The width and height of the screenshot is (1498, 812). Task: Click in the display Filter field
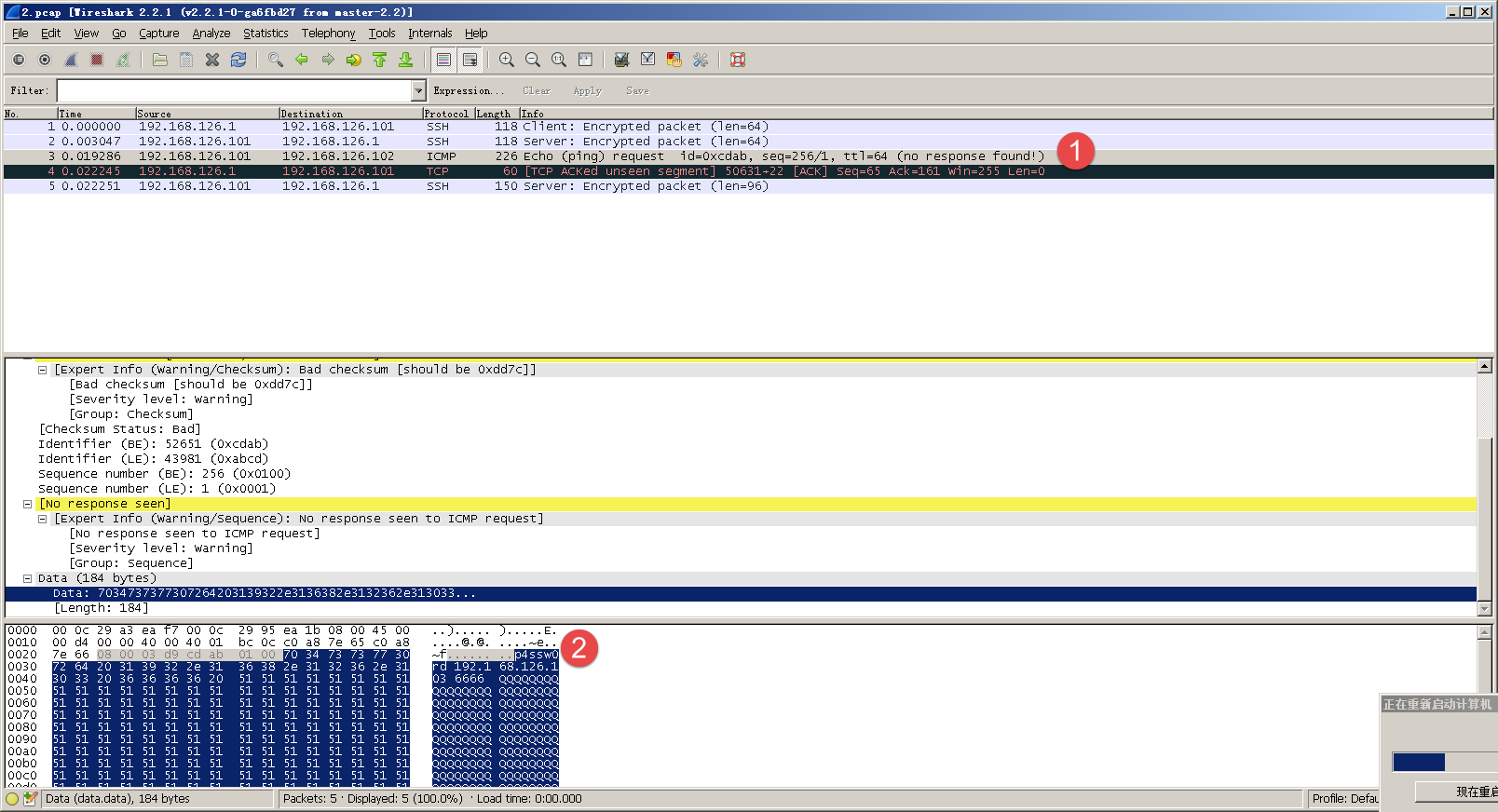tap(234, 90)
